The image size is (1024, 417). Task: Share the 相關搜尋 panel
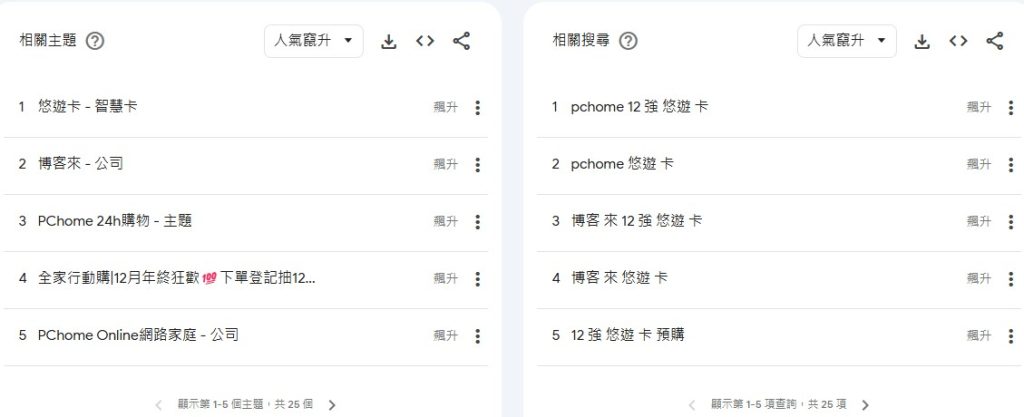pyautogui.click(x=994, y=41)
